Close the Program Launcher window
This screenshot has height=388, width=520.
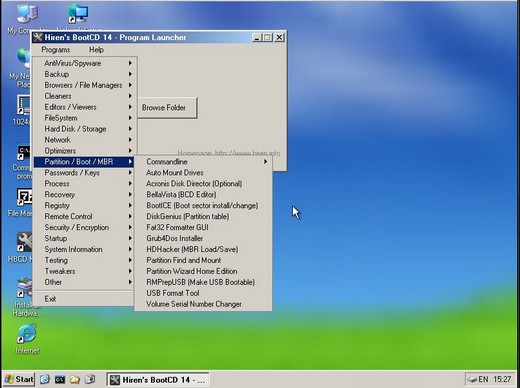tap(279, 38)
